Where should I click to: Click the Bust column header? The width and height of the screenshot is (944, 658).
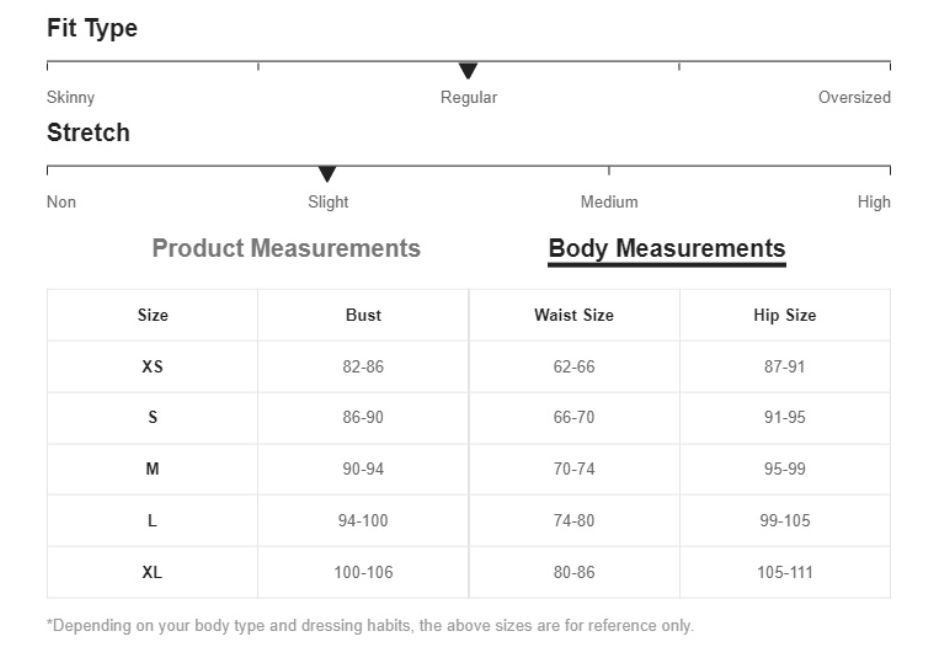point(363,315)
